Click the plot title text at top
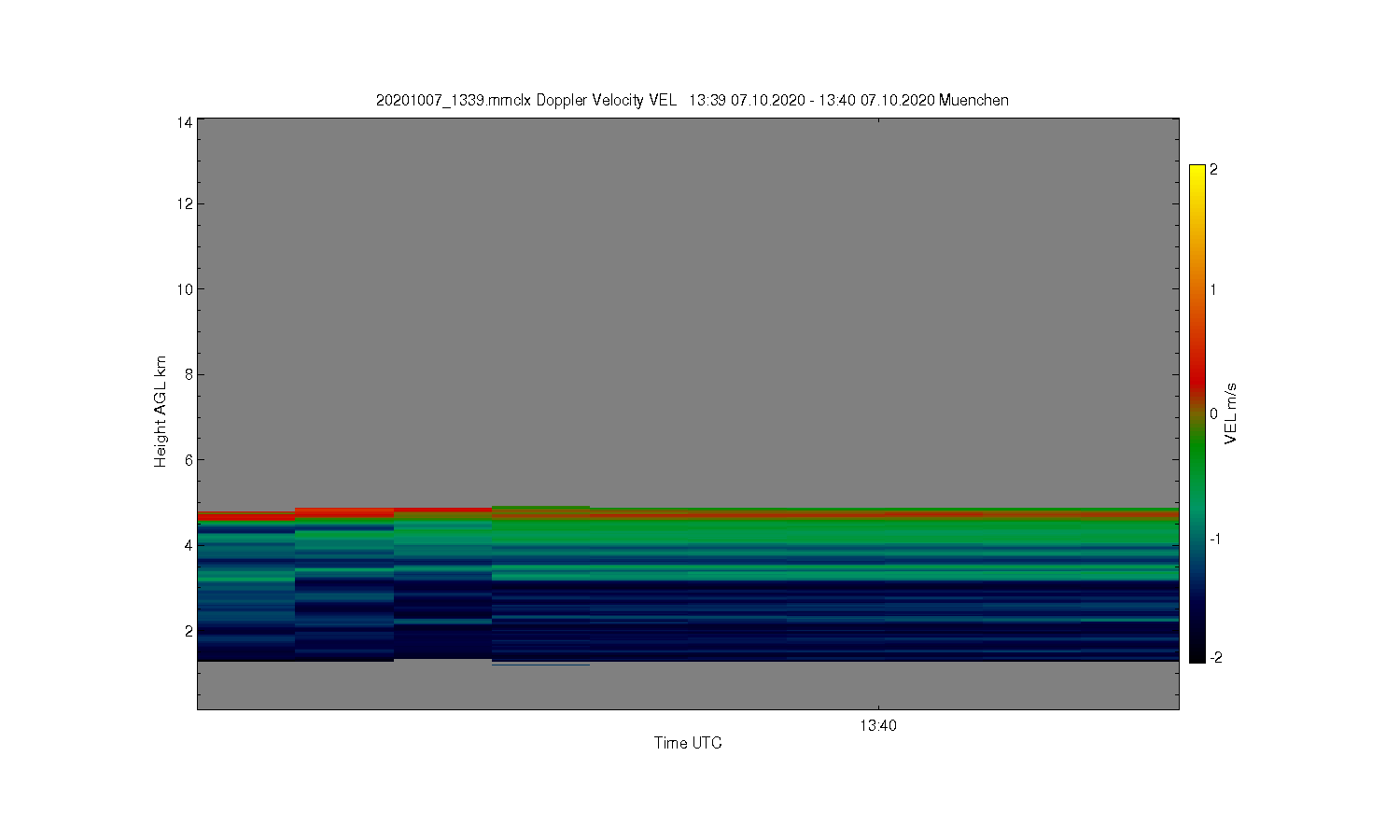This screenshot has width=1400, height=840. coord(692,100)
